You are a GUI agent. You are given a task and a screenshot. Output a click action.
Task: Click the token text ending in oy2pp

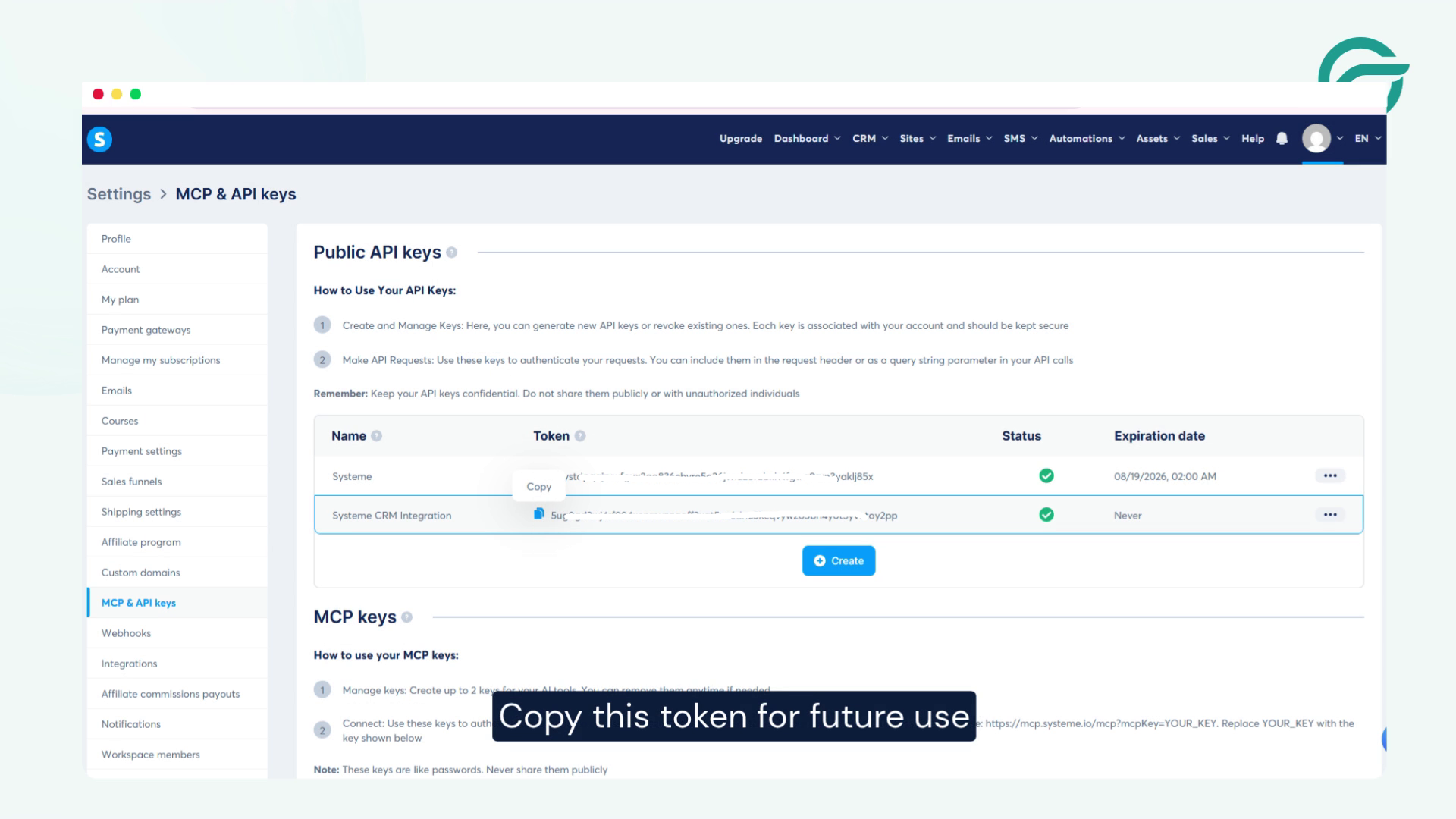724,516
